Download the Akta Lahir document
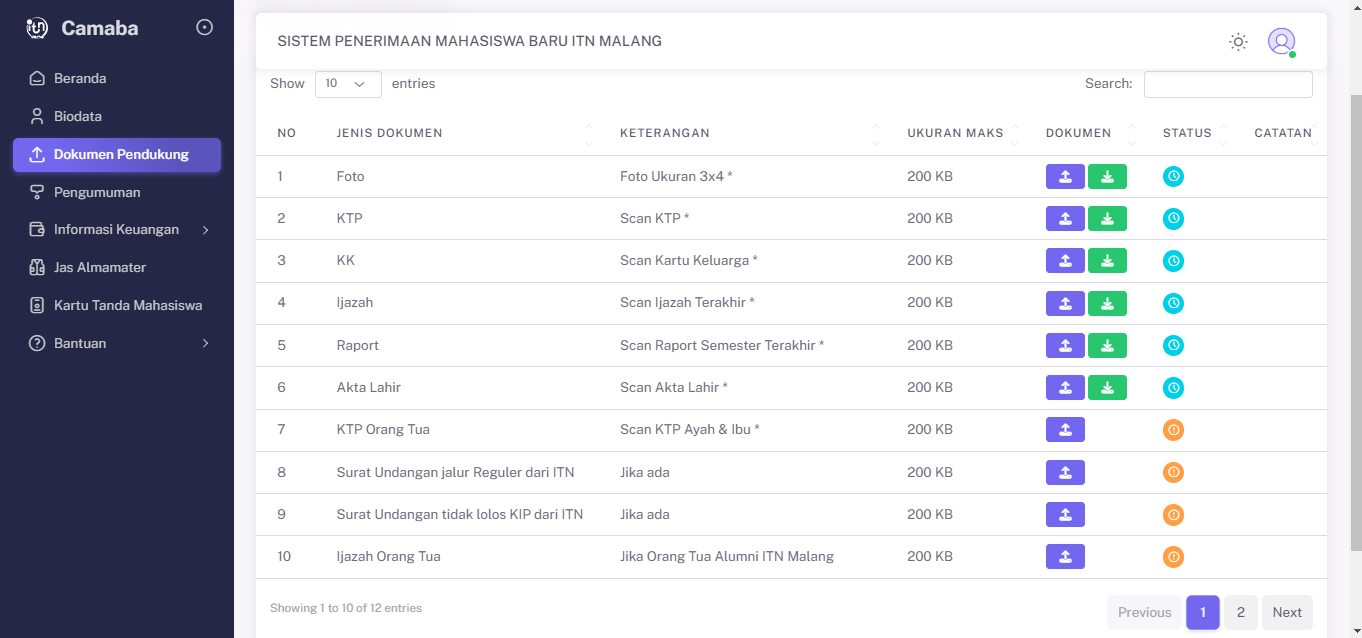The width and height of the screenshot is (1362, 638). point(1107,387)
